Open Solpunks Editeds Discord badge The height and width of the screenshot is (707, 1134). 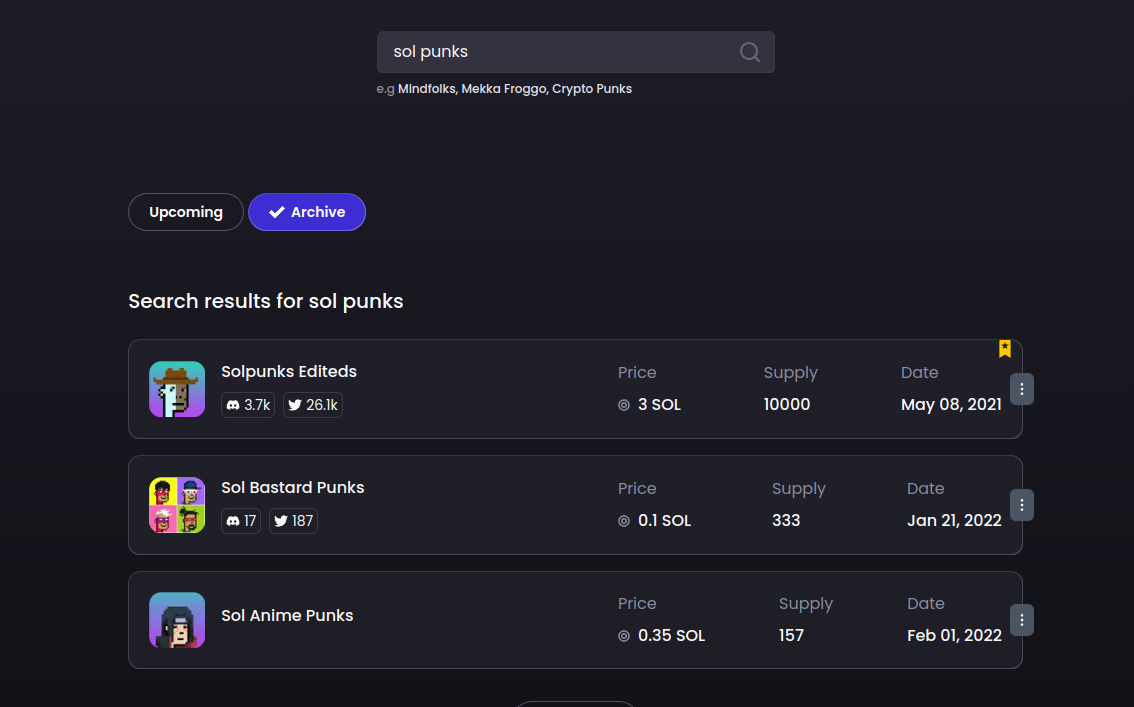(x=248, y=405)
